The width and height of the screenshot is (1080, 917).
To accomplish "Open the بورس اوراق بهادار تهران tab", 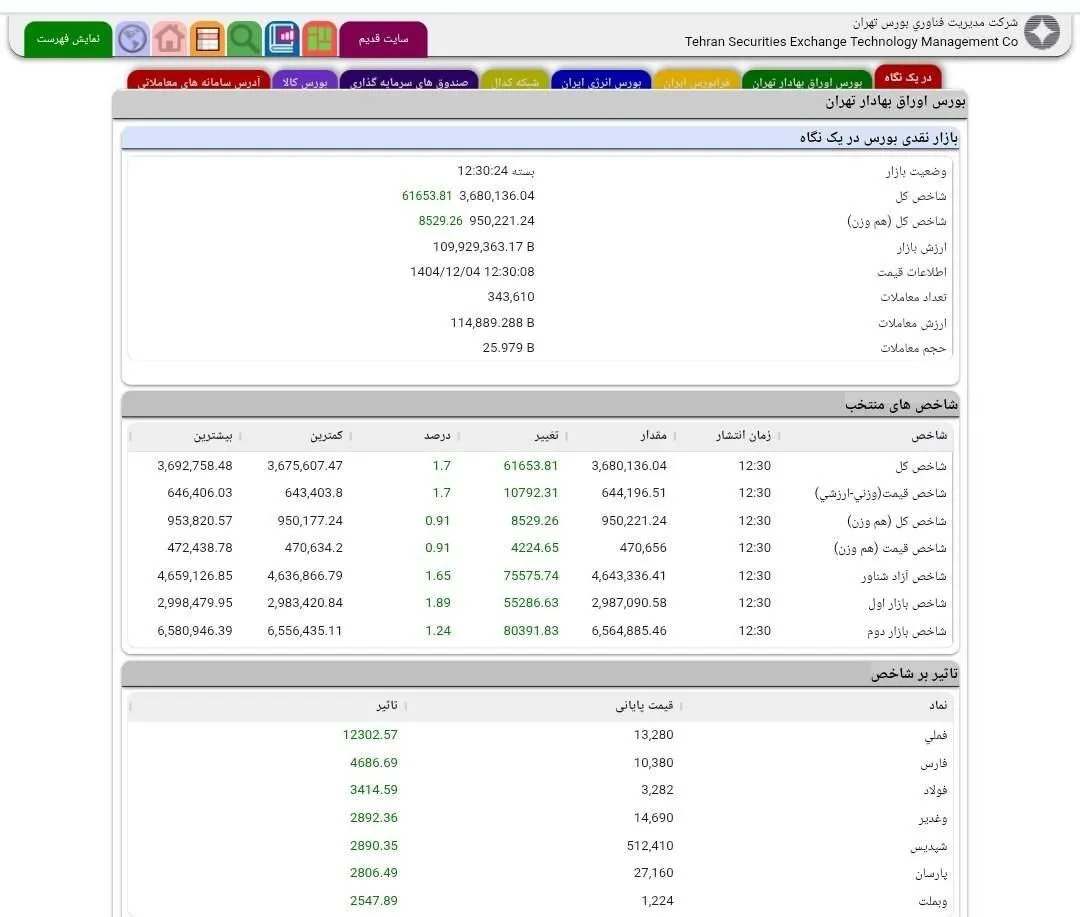I will click(807, 81).
